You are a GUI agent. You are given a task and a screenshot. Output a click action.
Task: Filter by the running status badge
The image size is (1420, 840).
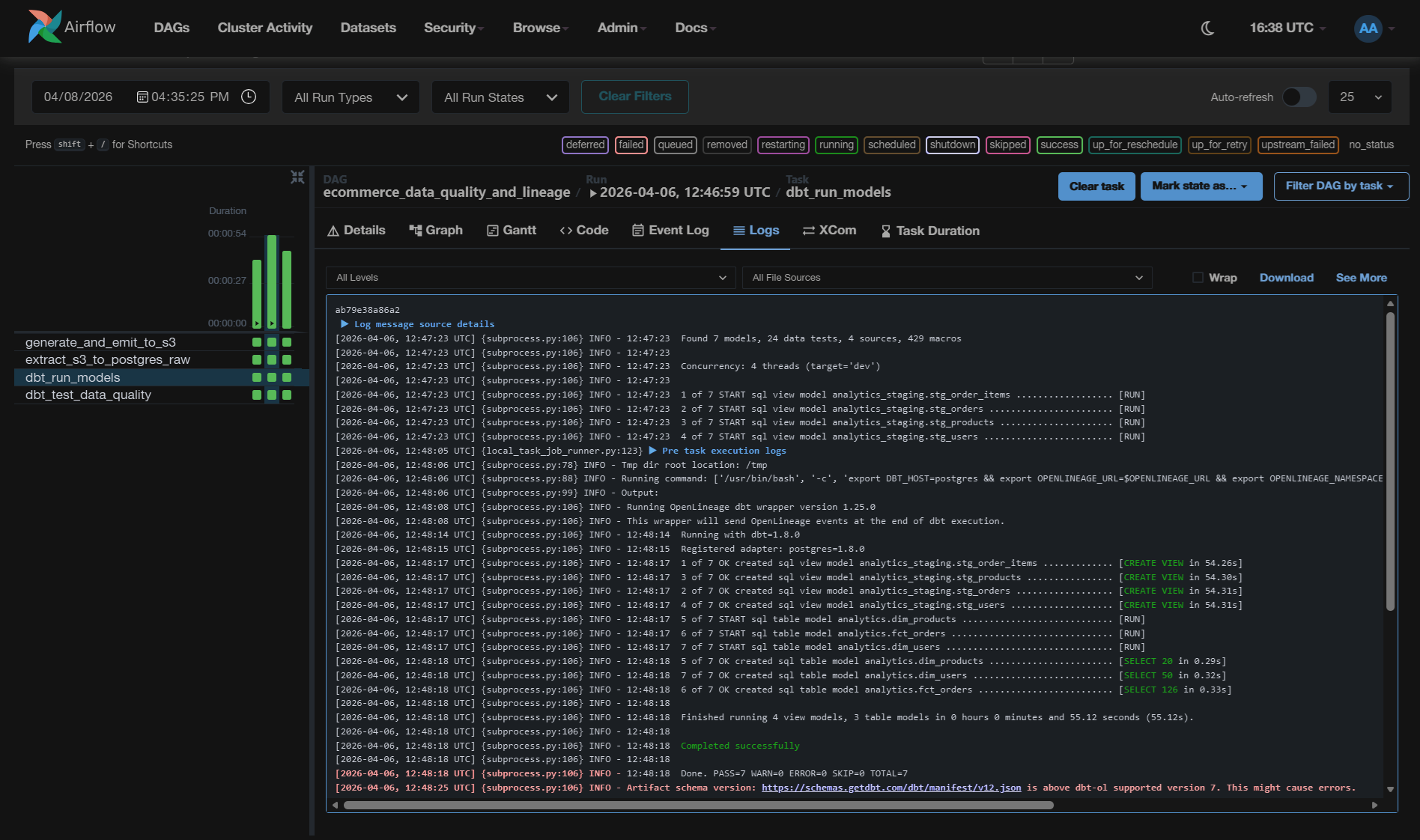pyautogui.click(x=836, y=144)
